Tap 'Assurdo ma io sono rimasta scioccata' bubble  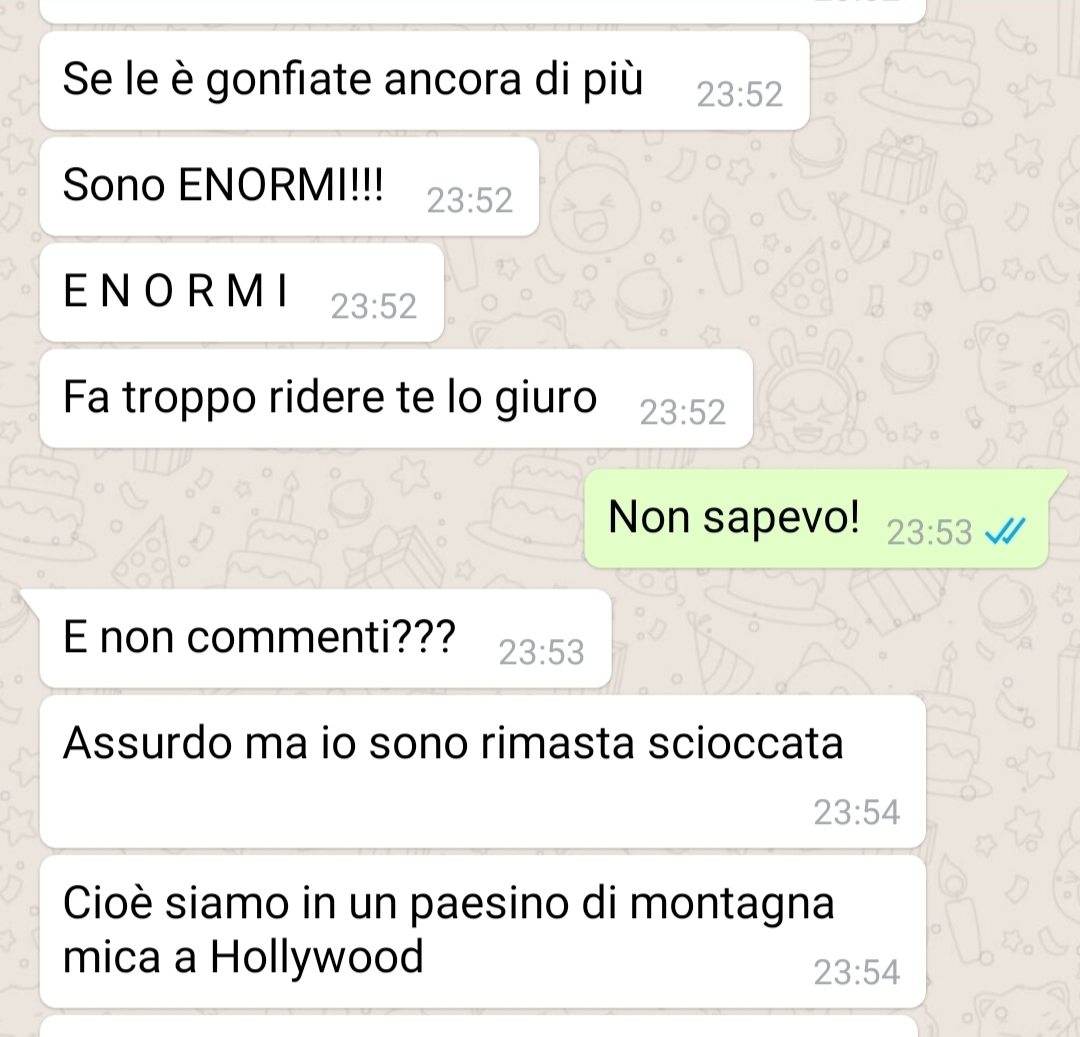click(482, 771)
